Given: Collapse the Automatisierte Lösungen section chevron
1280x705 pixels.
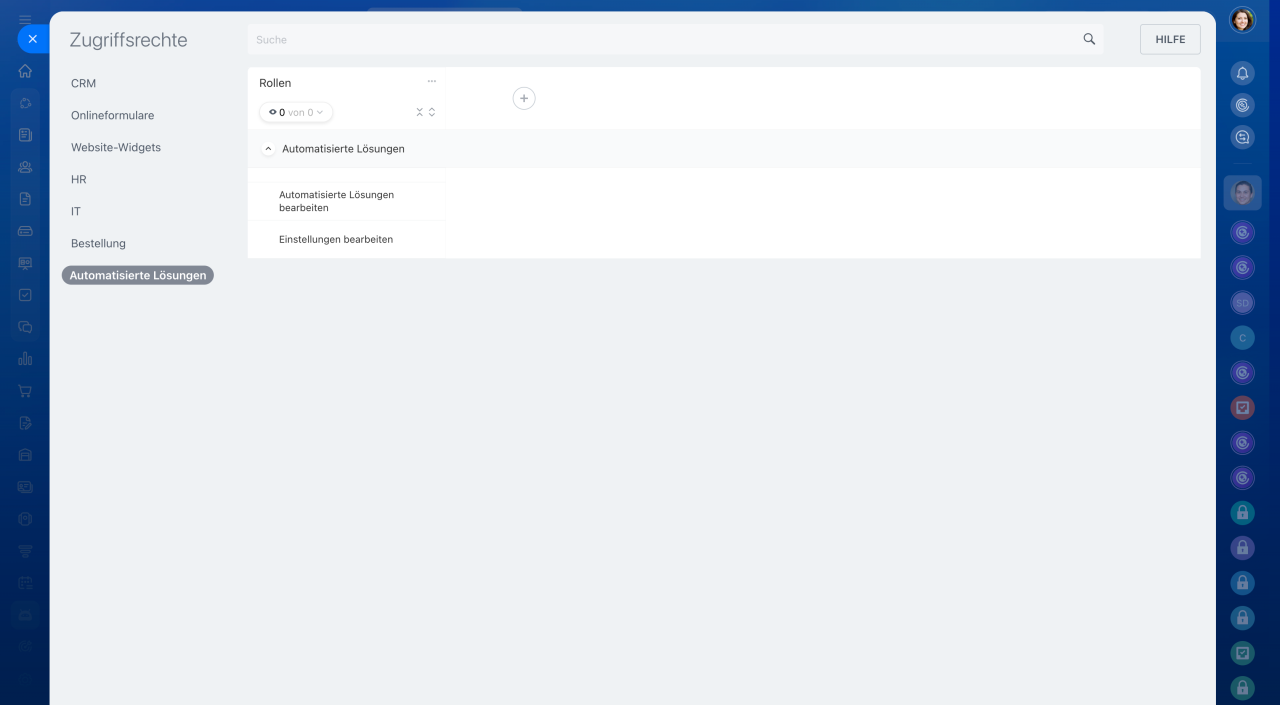Looking at the screenshot, I should (x=268, y=149).
